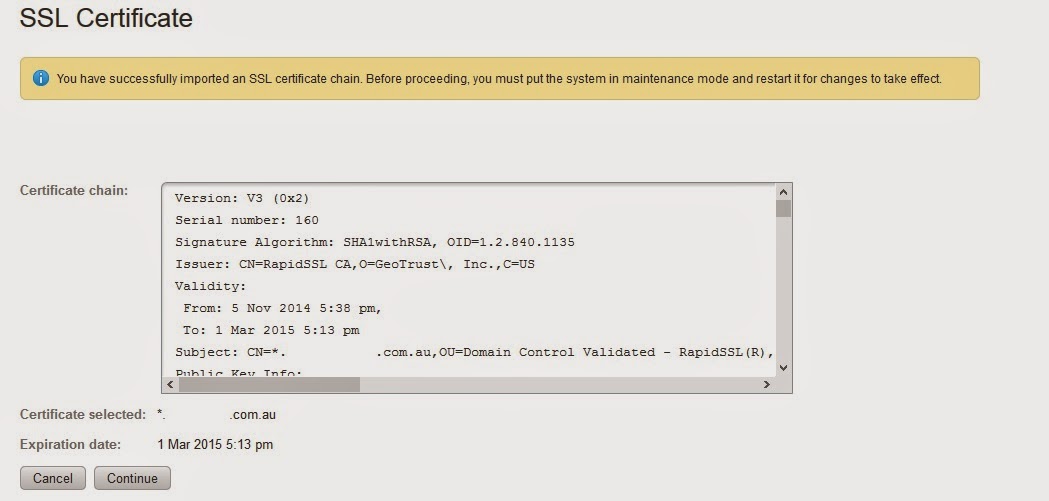Click the "To: 1 Mar 2015 5:13 pm" line
The width and height of the screenshot is (1049, 501).
271,330
